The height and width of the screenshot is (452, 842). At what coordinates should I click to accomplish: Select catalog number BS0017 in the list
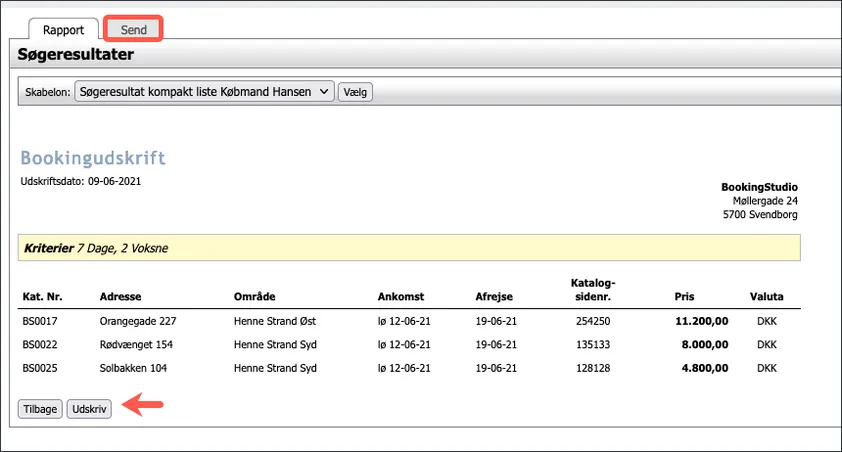coord(39,321)
